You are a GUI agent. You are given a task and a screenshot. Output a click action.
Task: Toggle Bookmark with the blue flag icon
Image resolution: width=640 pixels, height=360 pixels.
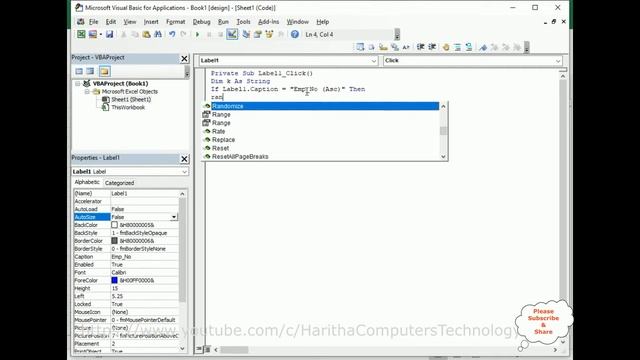[483, 47]
